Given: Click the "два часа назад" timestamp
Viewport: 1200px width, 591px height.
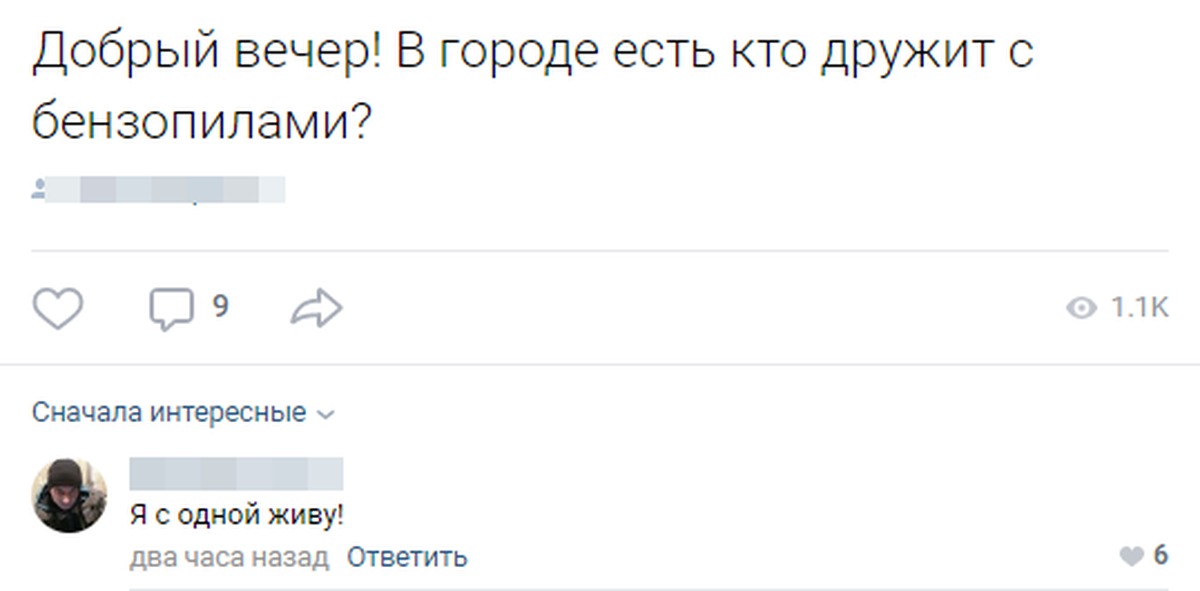Looking at the screenshot, I should pyautogui.click(x=229, y=557).
